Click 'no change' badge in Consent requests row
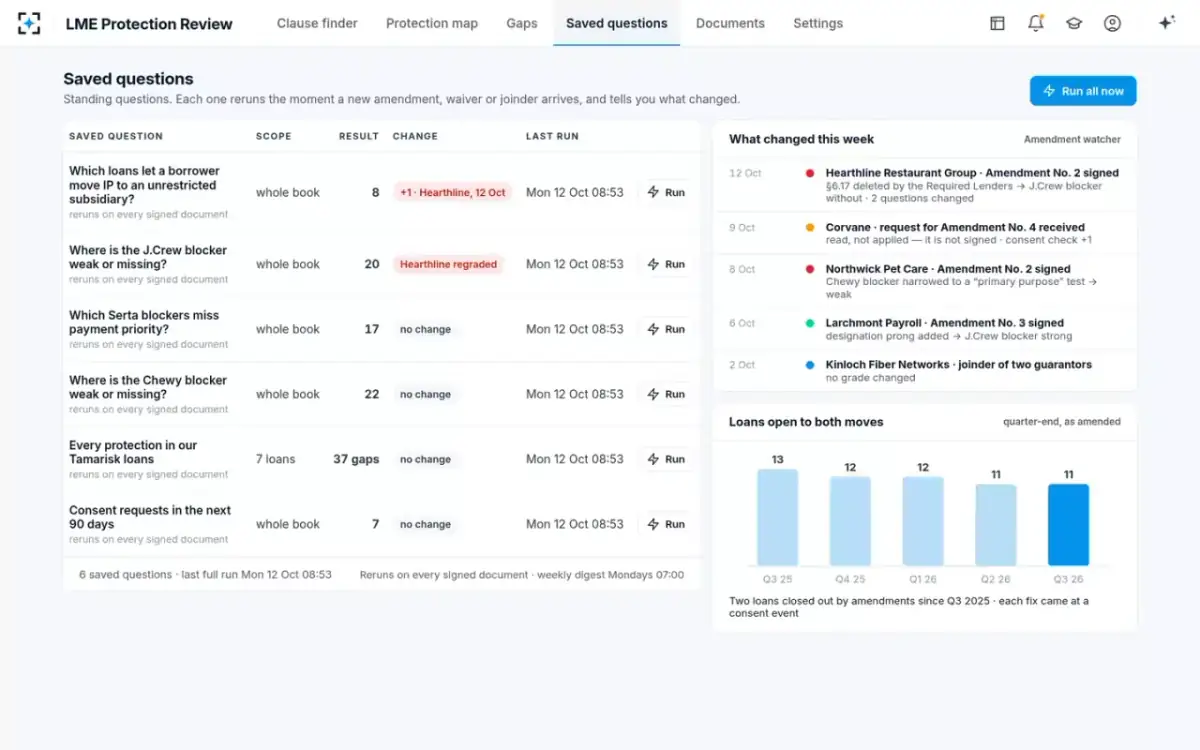The height and width of the screenshot is (750, 1200). (425, 524)
